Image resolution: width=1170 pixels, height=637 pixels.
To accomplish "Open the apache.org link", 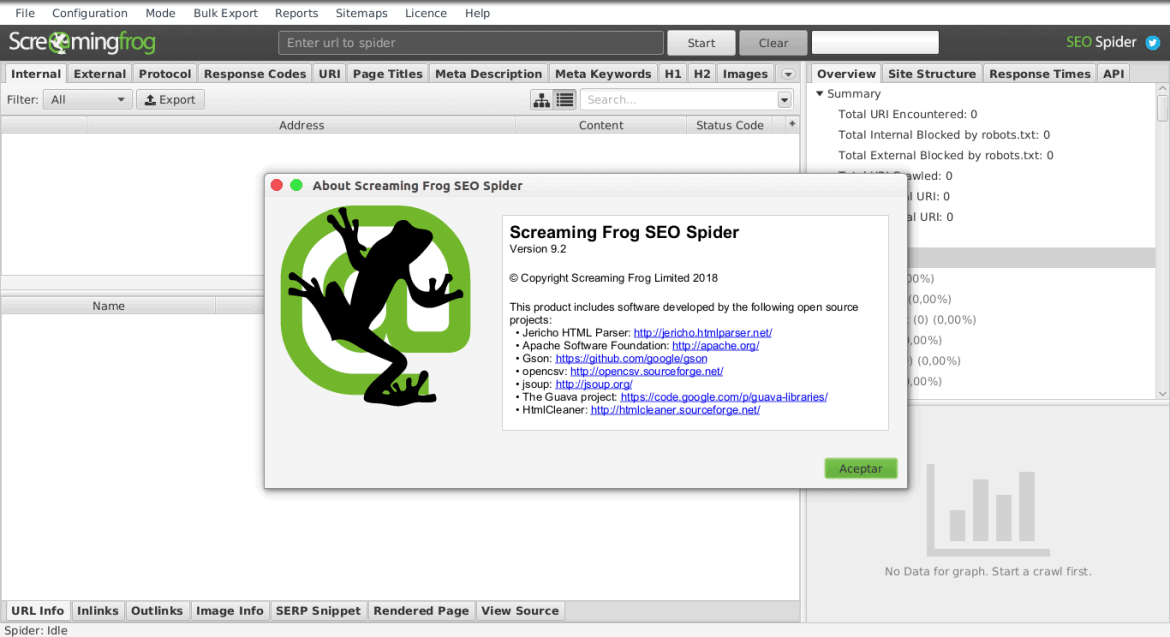I will coord(716,345).
